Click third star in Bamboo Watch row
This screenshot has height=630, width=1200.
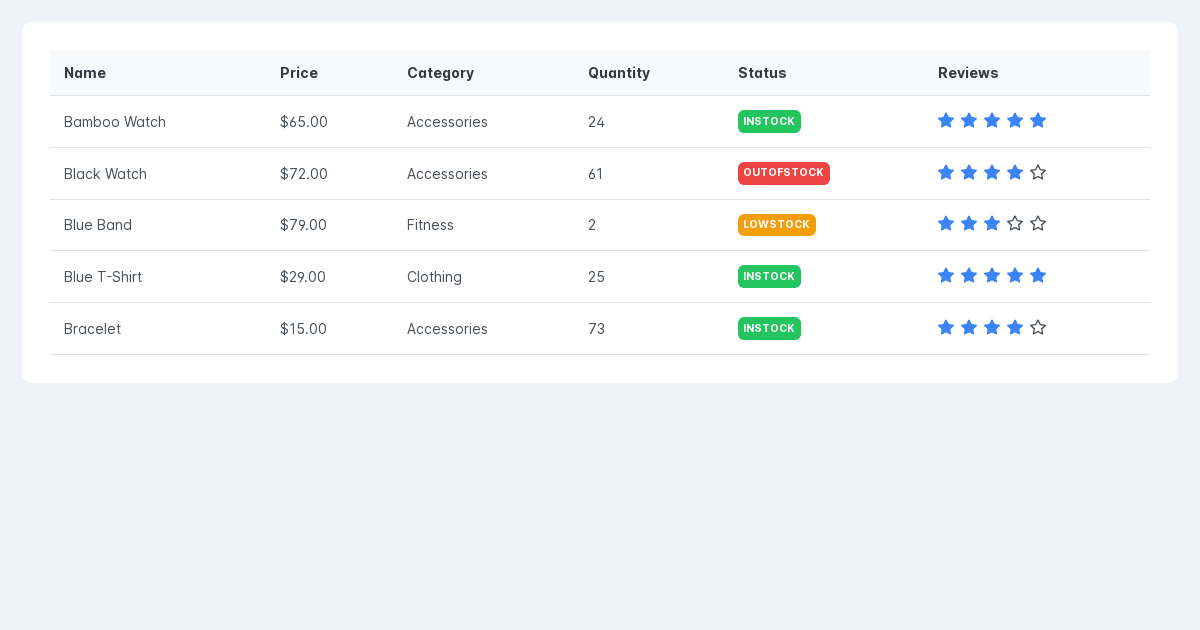[x=992, y=121]
